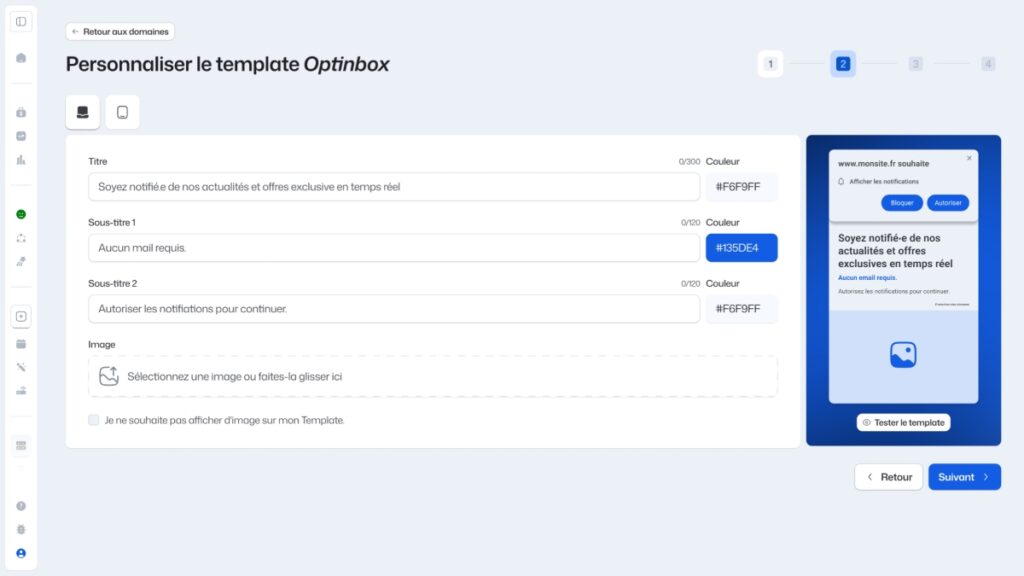This screenshot has height=576, width=1024.
Task: Check 'Je ne souhaite pas afficher d'image' box
Action: click(94, 420)
